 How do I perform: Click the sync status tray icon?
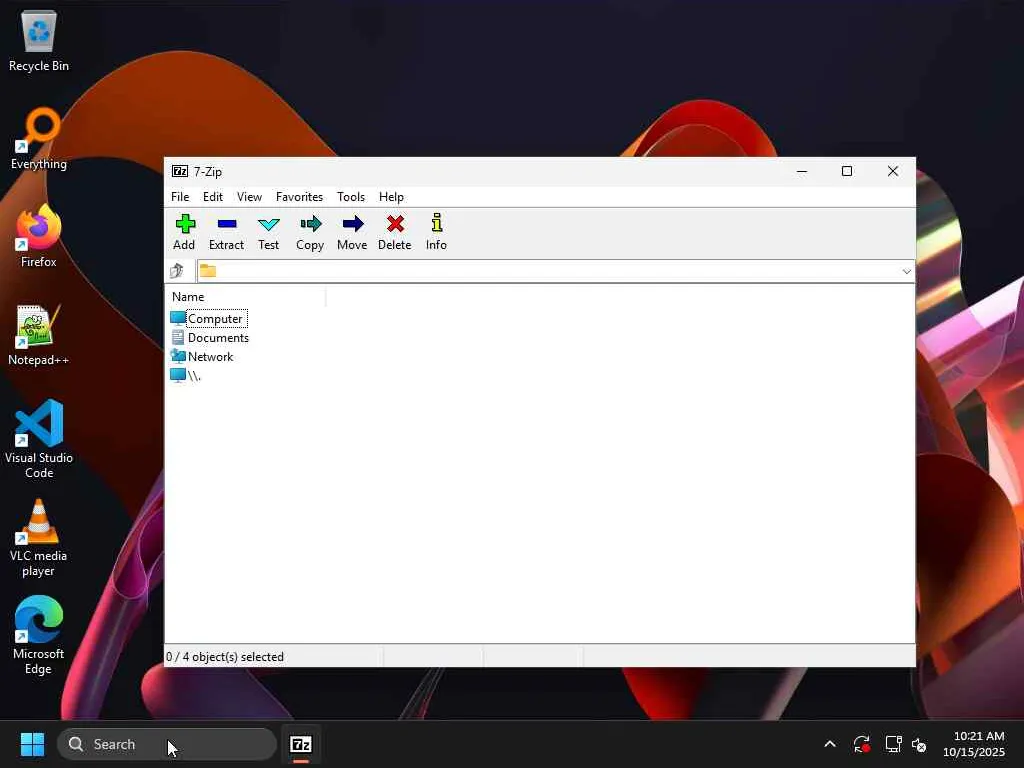[x=862, y=744]
